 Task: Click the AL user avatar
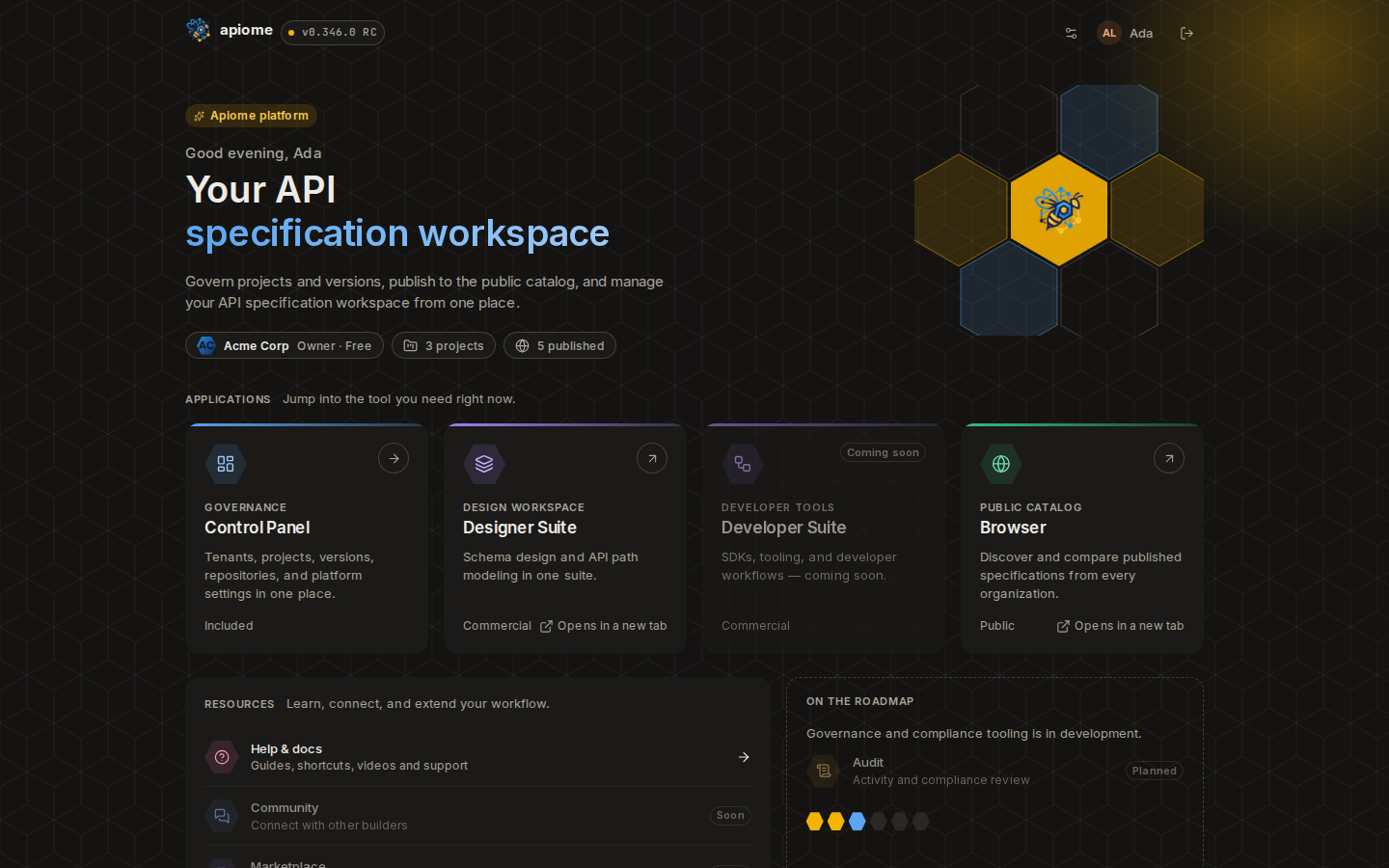click(x=1109, y=33)
